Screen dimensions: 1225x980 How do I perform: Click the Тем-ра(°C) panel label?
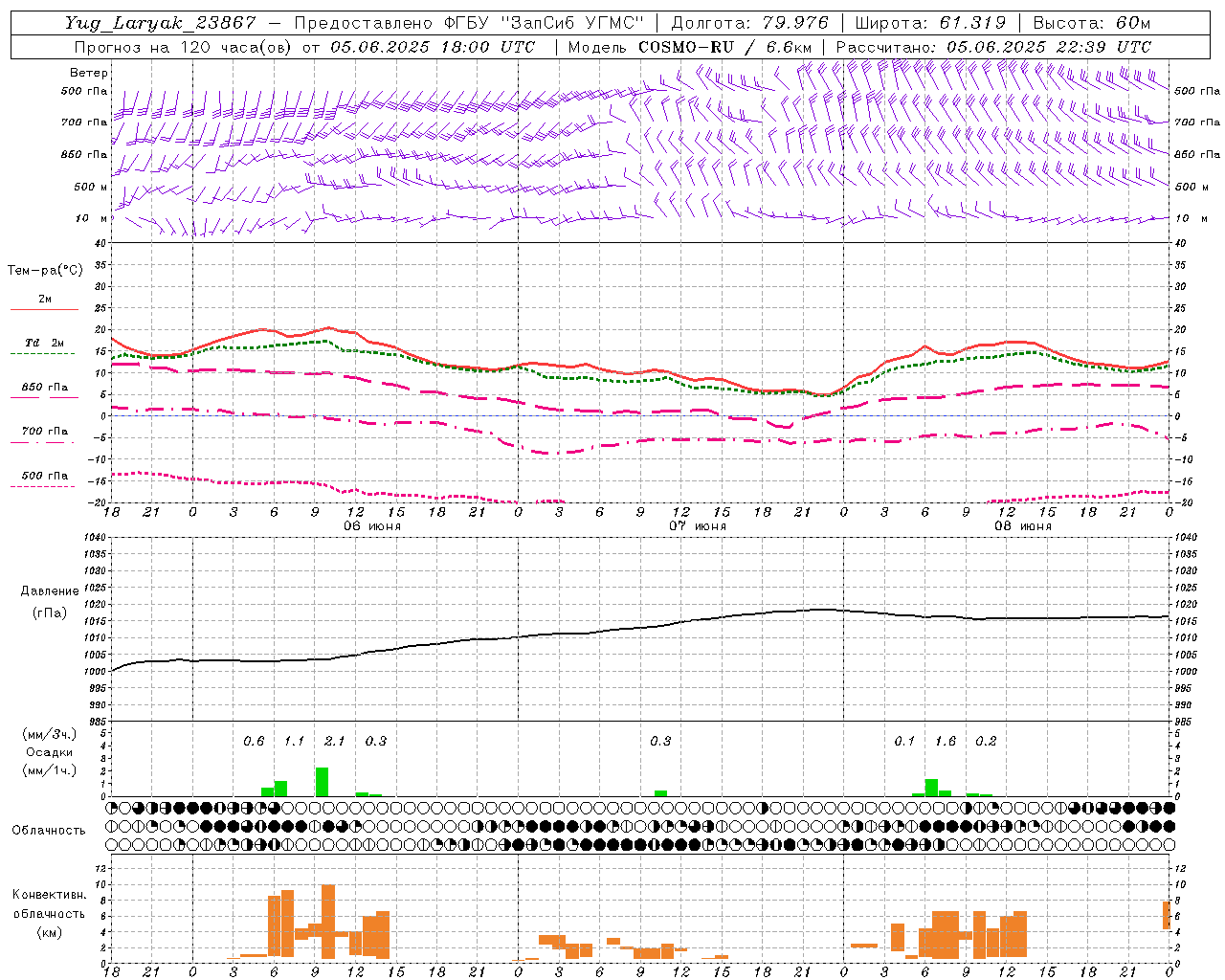coord(45,271)
